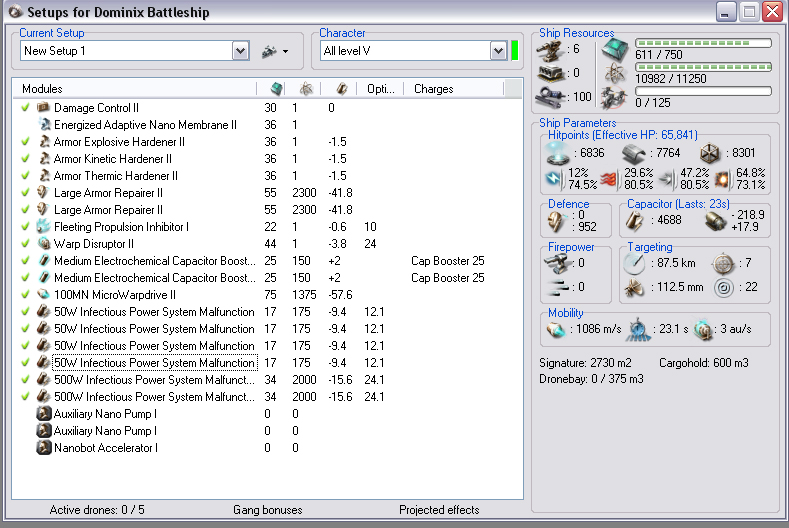Viewport: 789px width, 528px height.
Task: Click the CPU resource icon
Action: (x=615, y=48)
